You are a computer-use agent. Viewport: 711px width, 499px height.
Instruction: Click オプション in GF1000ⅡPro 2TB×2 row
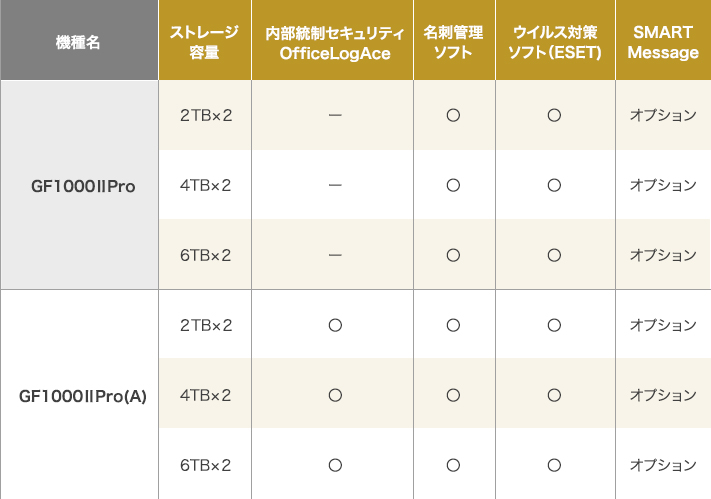pos(663,116)
